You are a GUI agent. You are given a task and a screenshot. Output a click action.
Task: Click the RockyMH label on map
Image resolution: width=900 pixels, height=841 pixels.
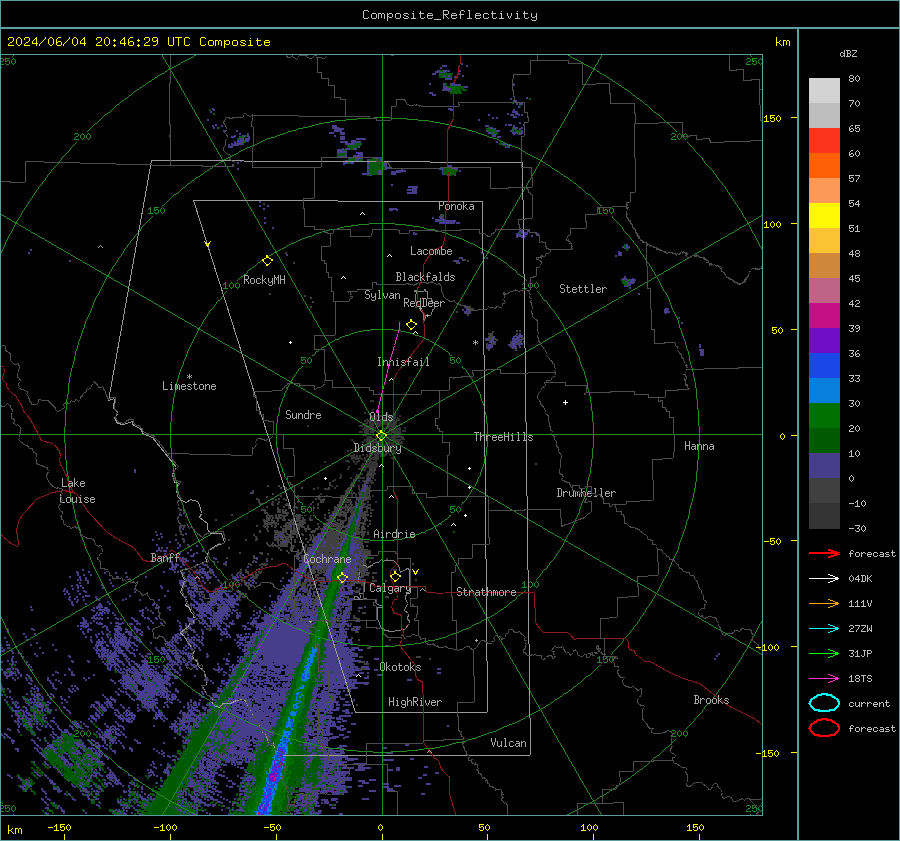(x=264, y=280)
